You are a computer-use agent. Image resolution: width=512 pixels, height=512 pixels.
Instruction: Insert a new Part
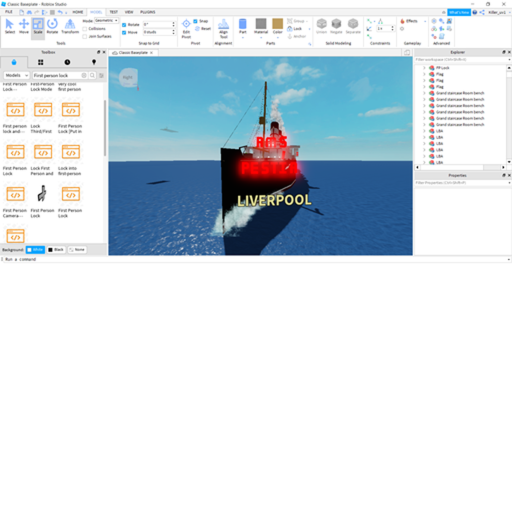[243, 27]
